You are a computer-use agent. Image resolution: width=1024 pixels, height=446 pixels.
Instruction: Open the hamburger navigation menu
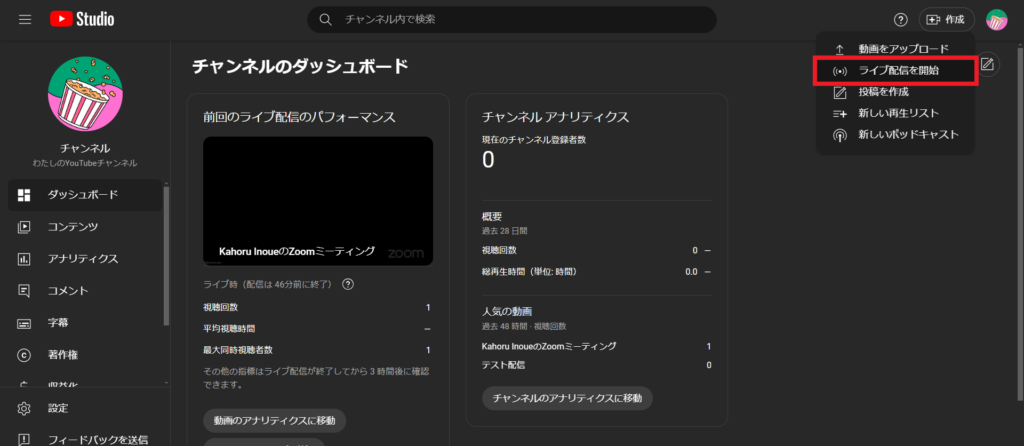click(25, 20)
